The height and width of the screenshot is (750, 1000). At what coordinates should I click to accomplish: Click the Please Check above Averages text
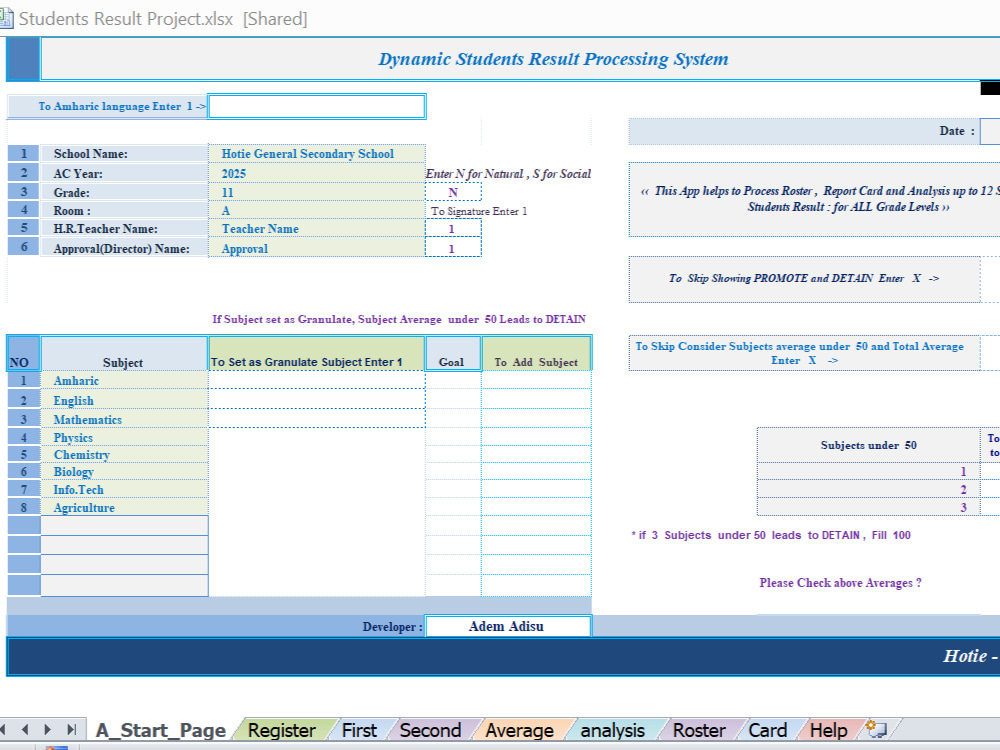840,583
